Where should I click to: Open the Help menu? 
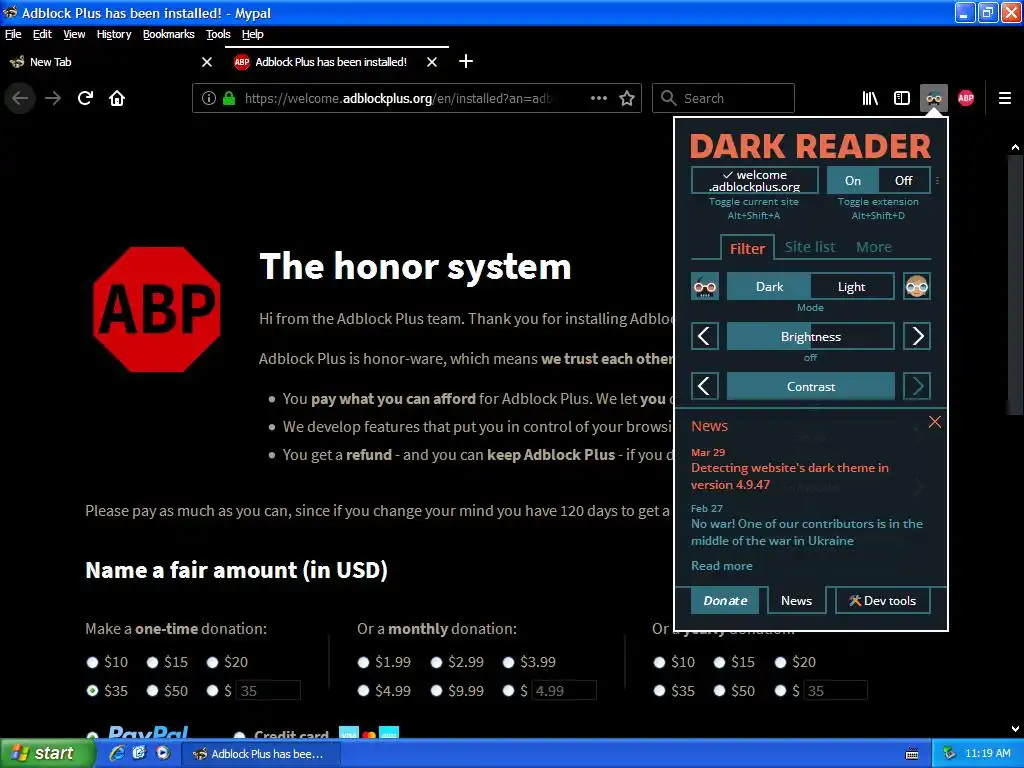pyautogui.click(x=252, y=34)
